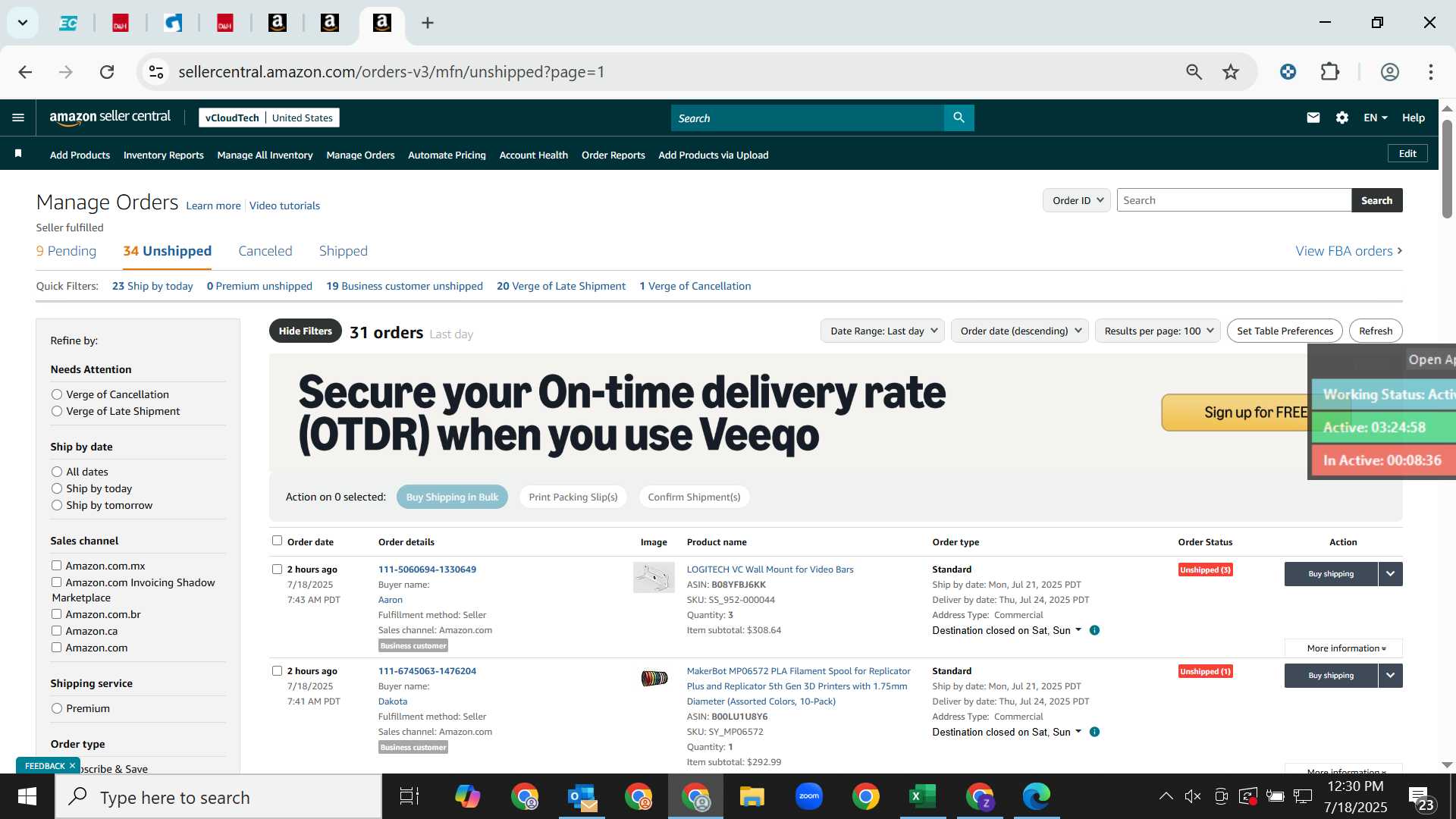Filter by 23 Ship by today quick filter

pyautogui.click(x=152, y=286)
